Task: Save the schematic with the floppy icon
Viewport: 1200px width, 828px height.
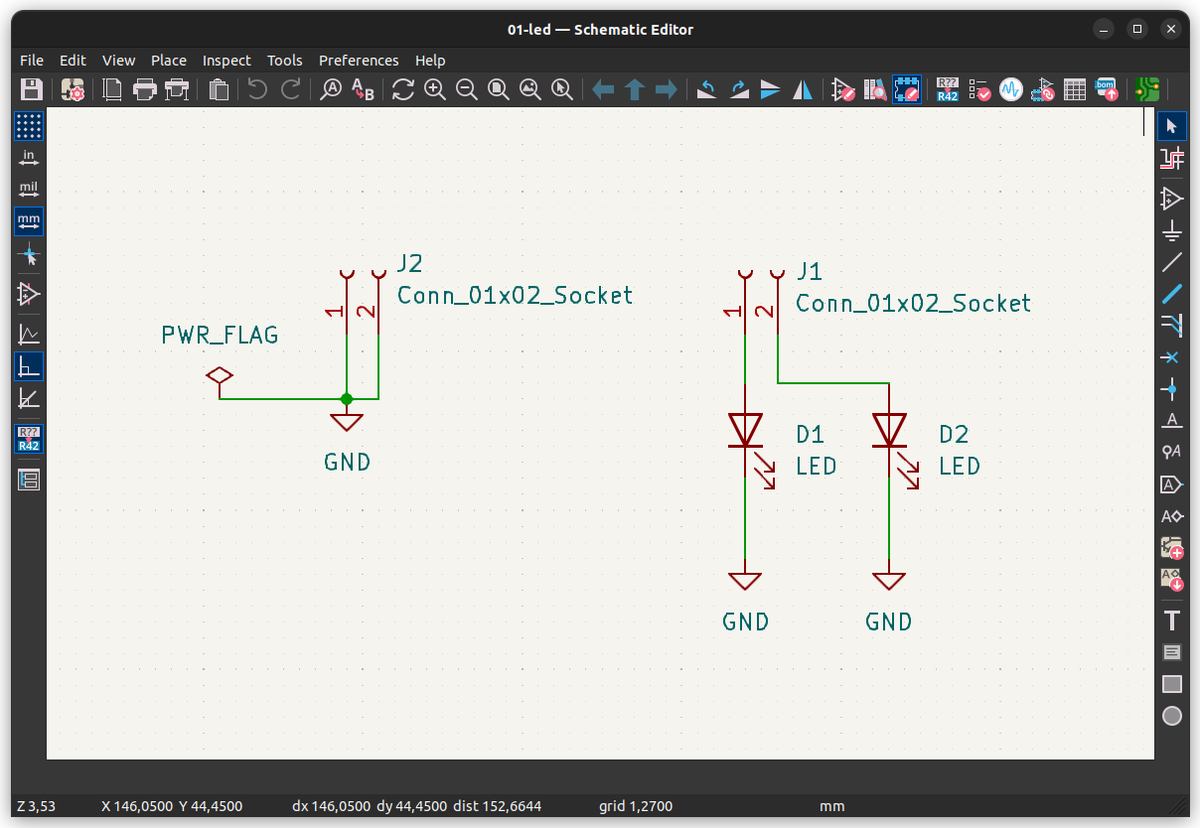Action: [x=31, y=90]
